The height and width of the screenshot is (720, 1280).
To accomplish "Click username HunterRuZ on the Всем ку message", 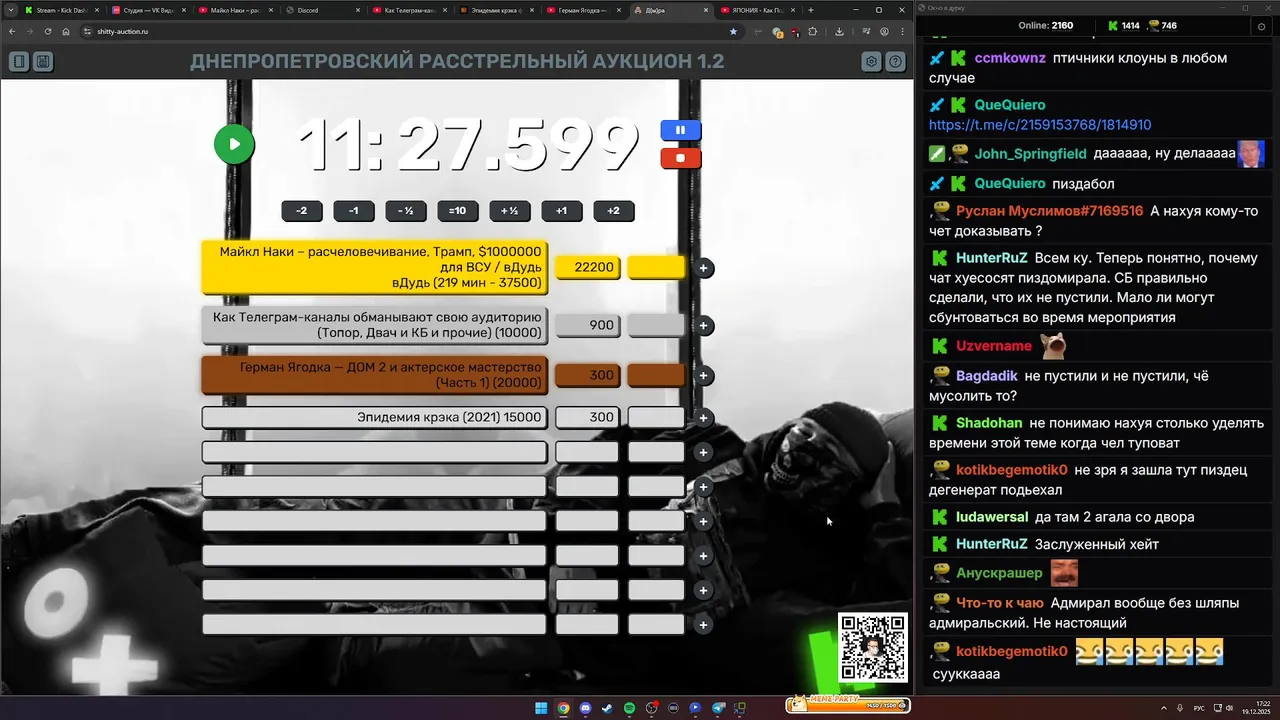I will 991,258.
